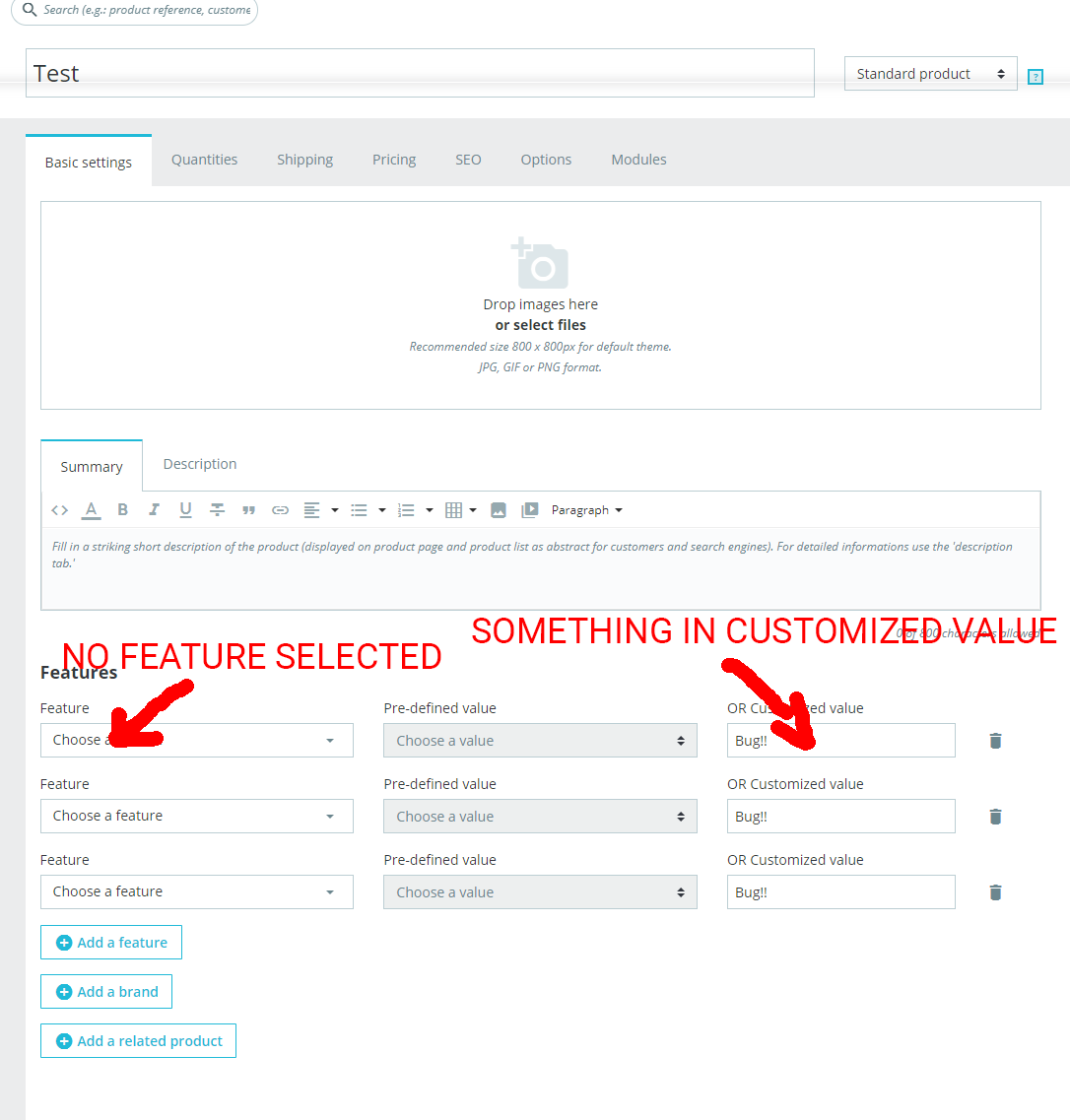Click the camera upload icon
Viewport: 1070px width, 1120px height.
[x=540, y=263]
